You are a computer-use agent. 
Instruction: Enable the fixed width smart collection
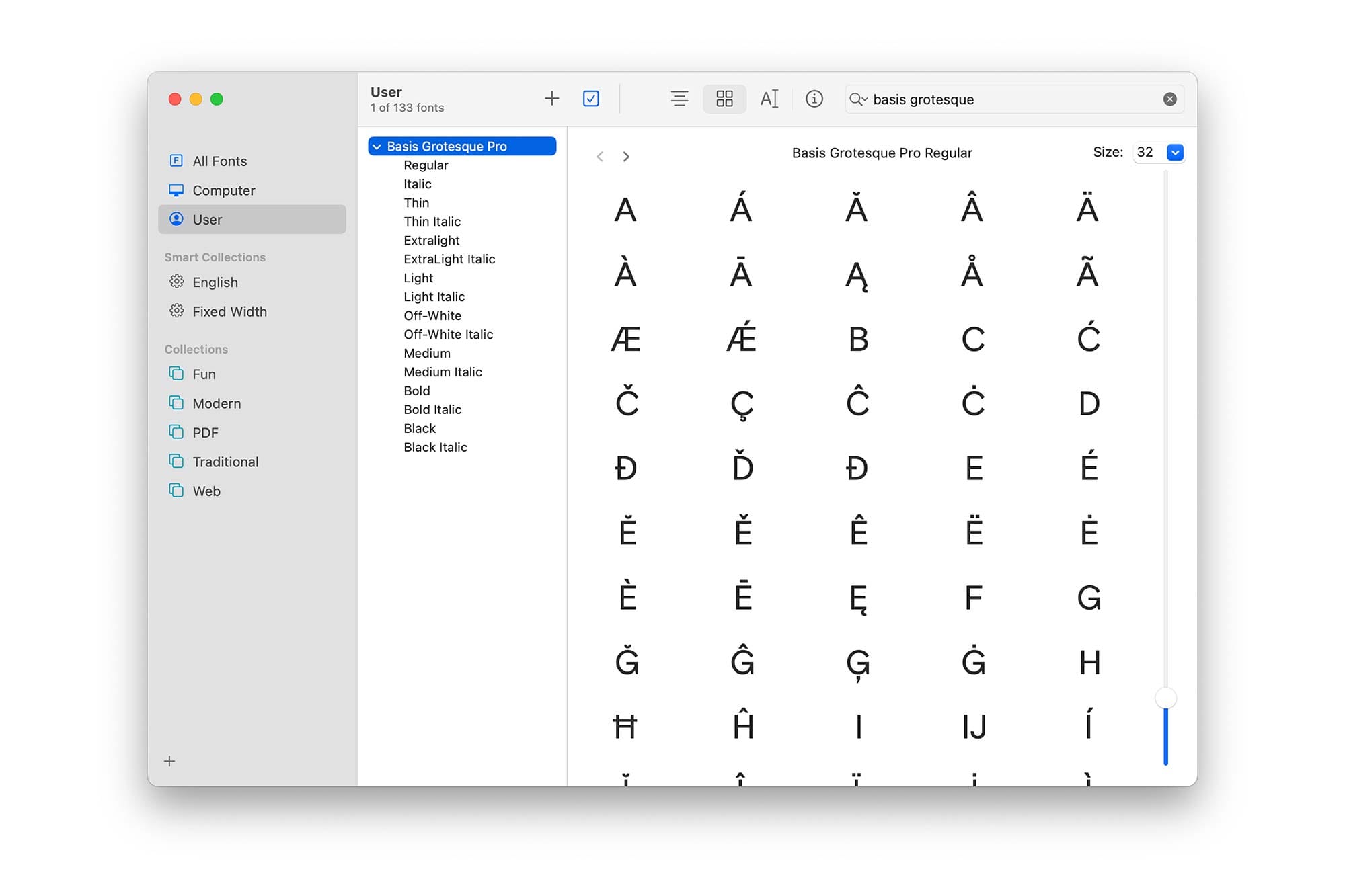pyautogui.click(x=229, y=311)
